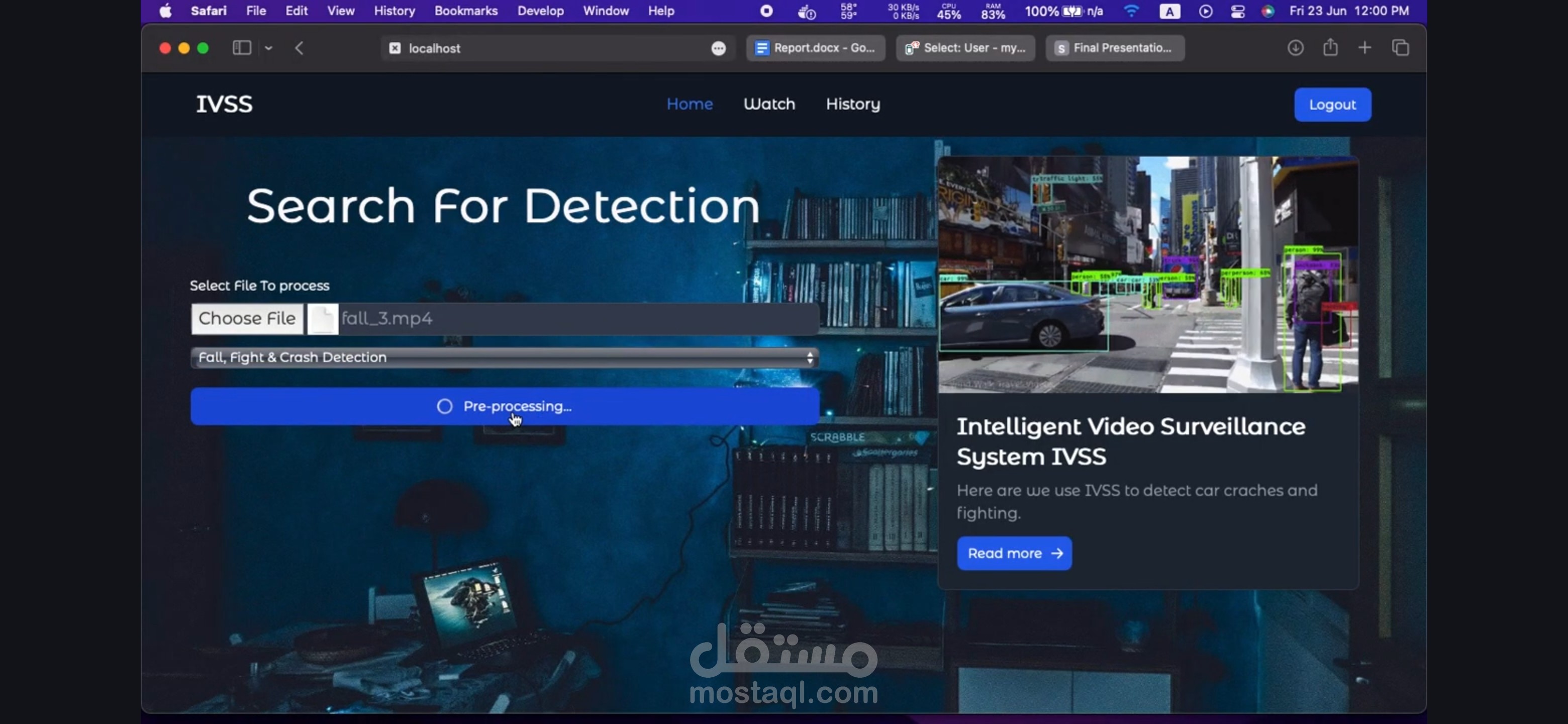The image size is (1568, 724).
Task: Click the Share icon in Safari toolbar
Action: pos(1331,47)
